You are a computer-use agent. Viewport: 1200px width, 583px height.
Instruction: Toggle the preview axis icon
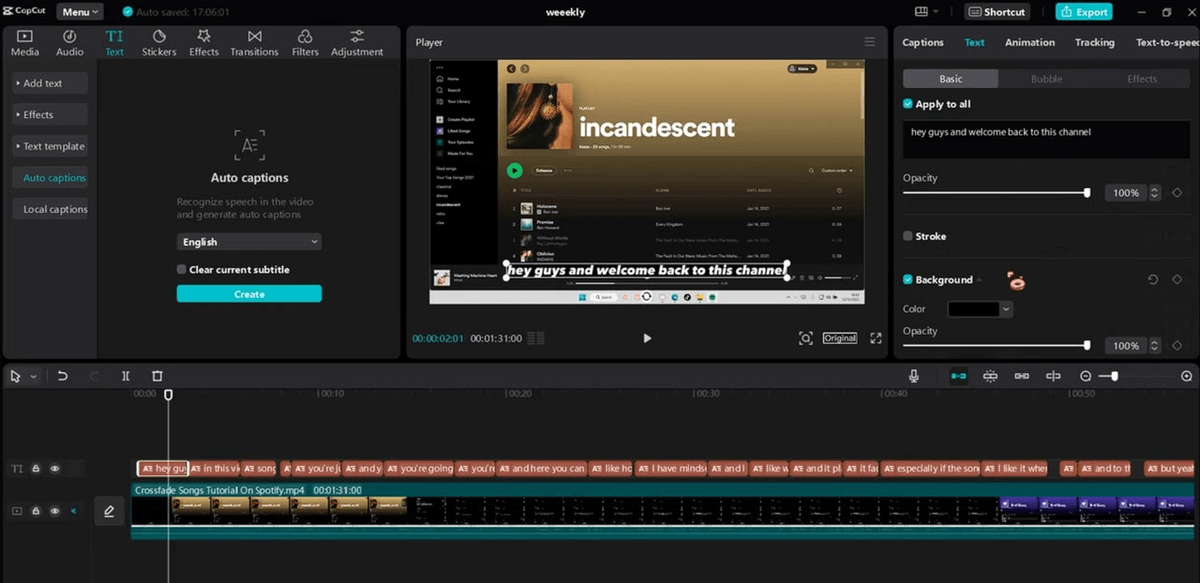[x=1053, y=376]
